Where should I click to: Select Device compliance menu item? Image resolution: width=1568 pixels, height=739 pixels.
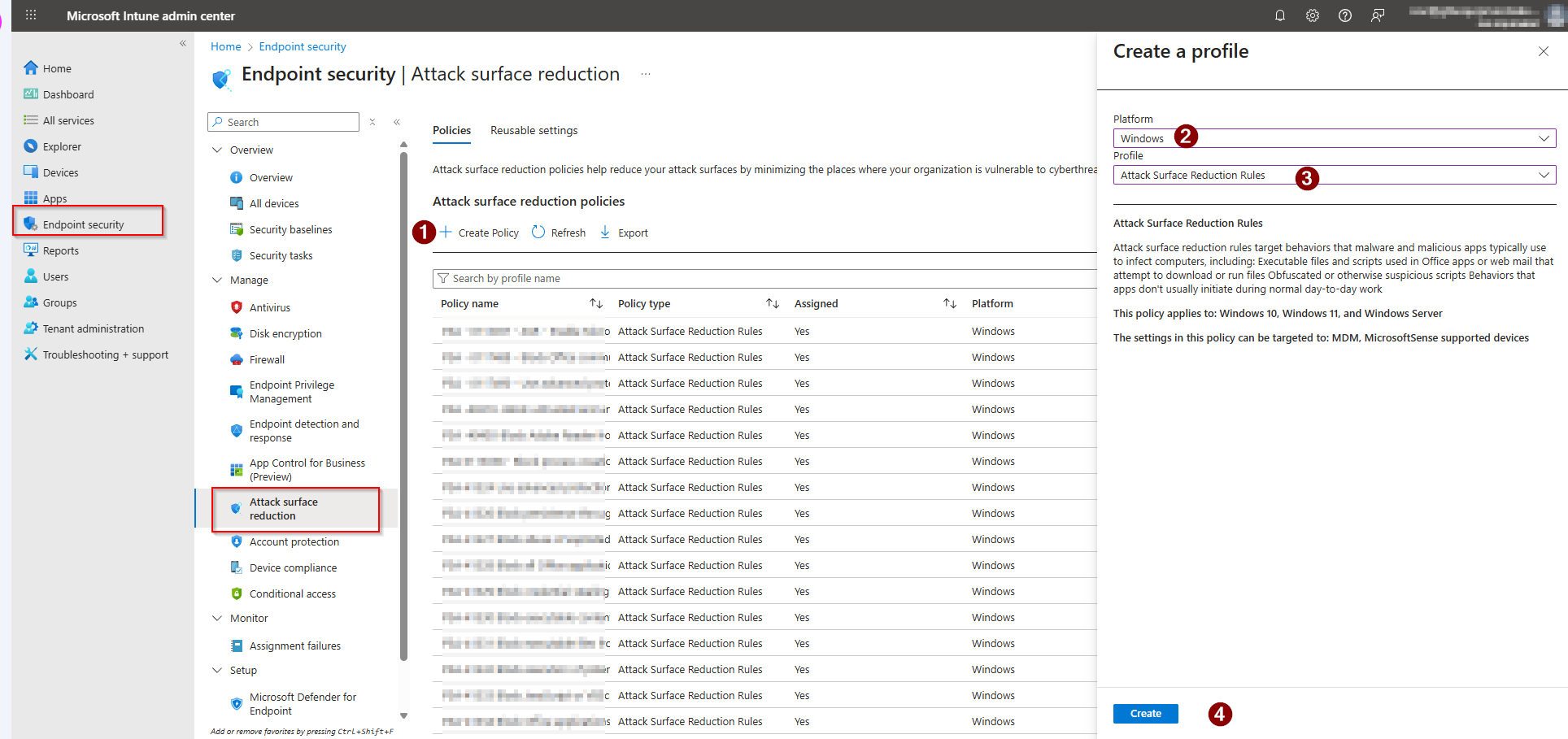click(293, 567)
